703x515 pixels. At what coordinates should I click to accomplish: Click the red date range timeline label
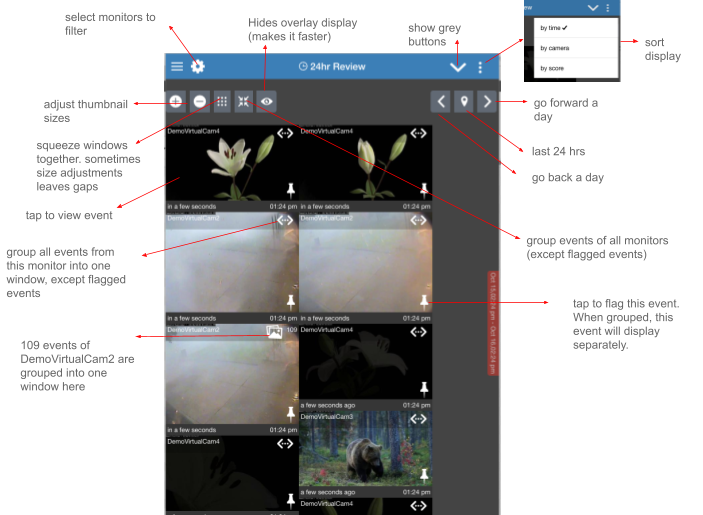tap(493, 323)
